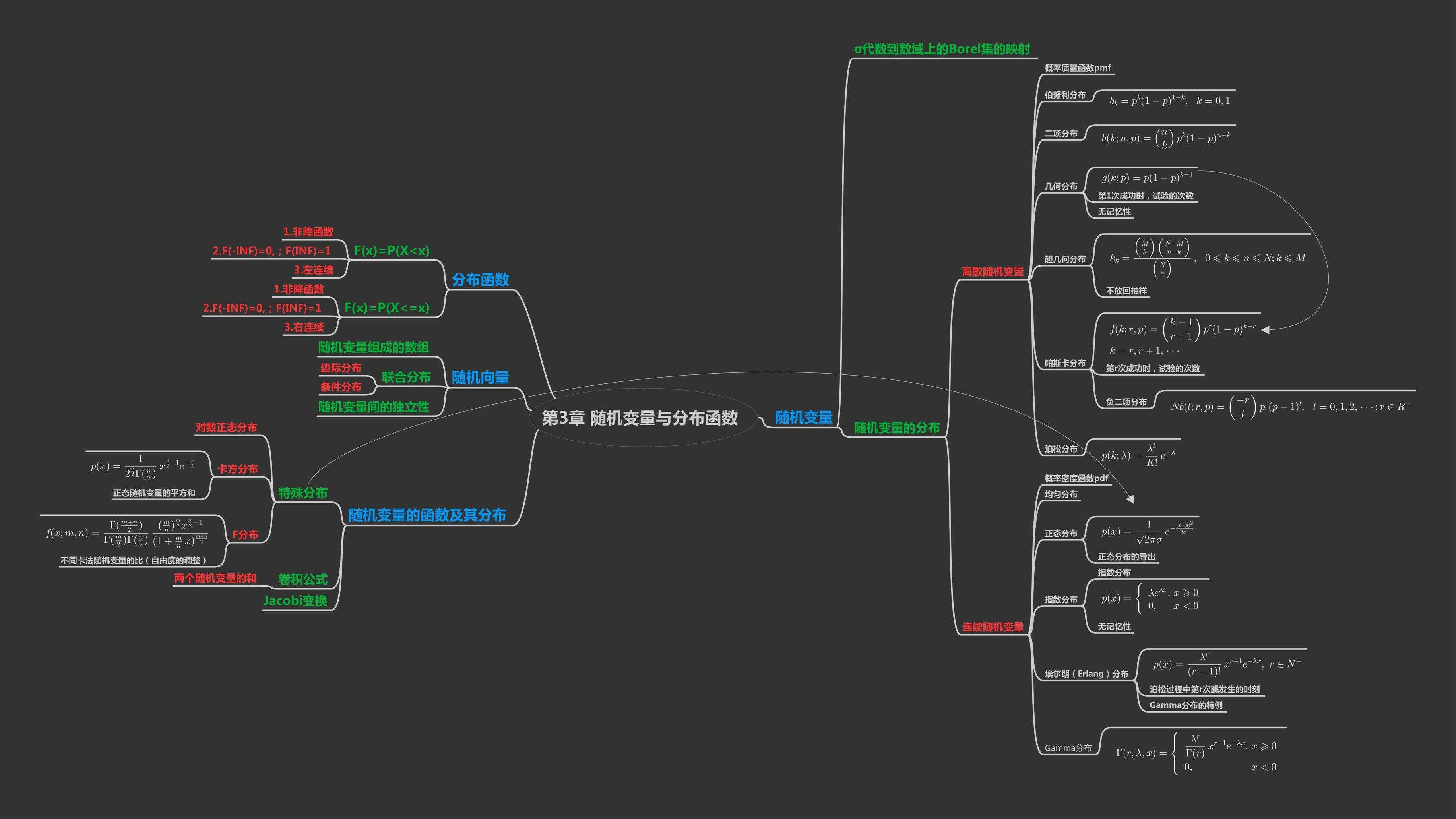Click the 埃尔朗（Erlang）分布 node
Image resolution: width=1456 pixels, height=819 pixels.
click(1086, 674)
